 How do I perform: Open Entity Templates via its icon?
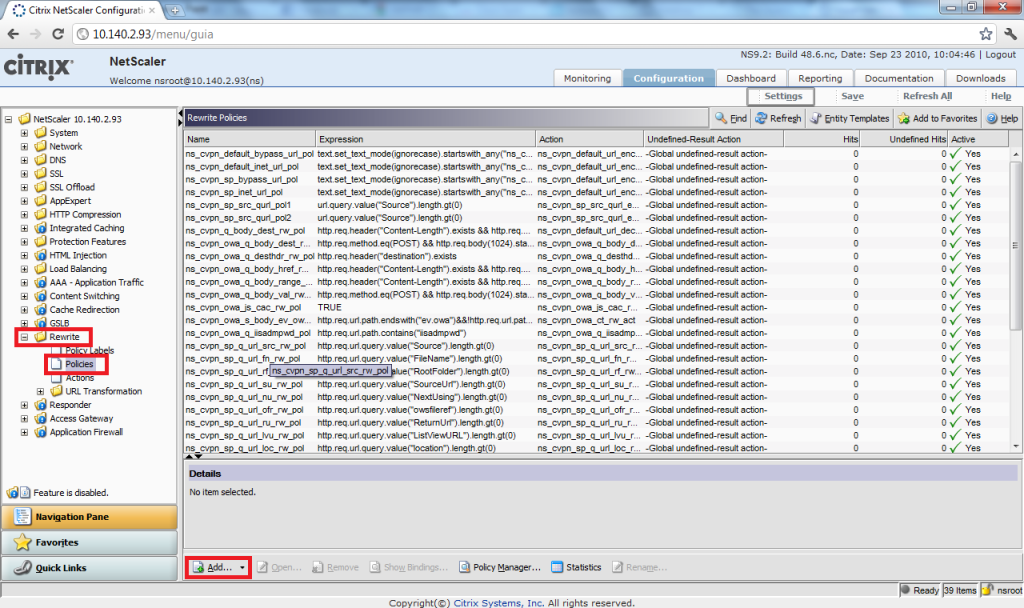[x=816, y=118]
